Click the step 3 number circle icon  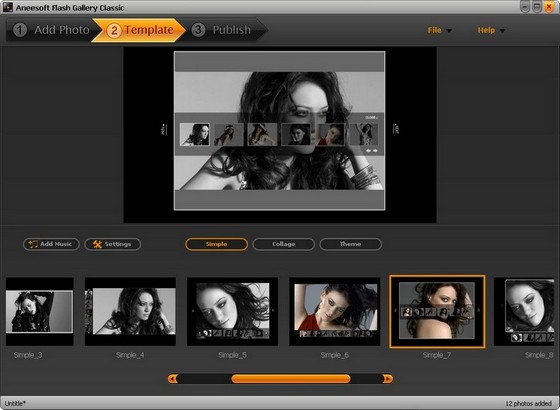(198, 30)
